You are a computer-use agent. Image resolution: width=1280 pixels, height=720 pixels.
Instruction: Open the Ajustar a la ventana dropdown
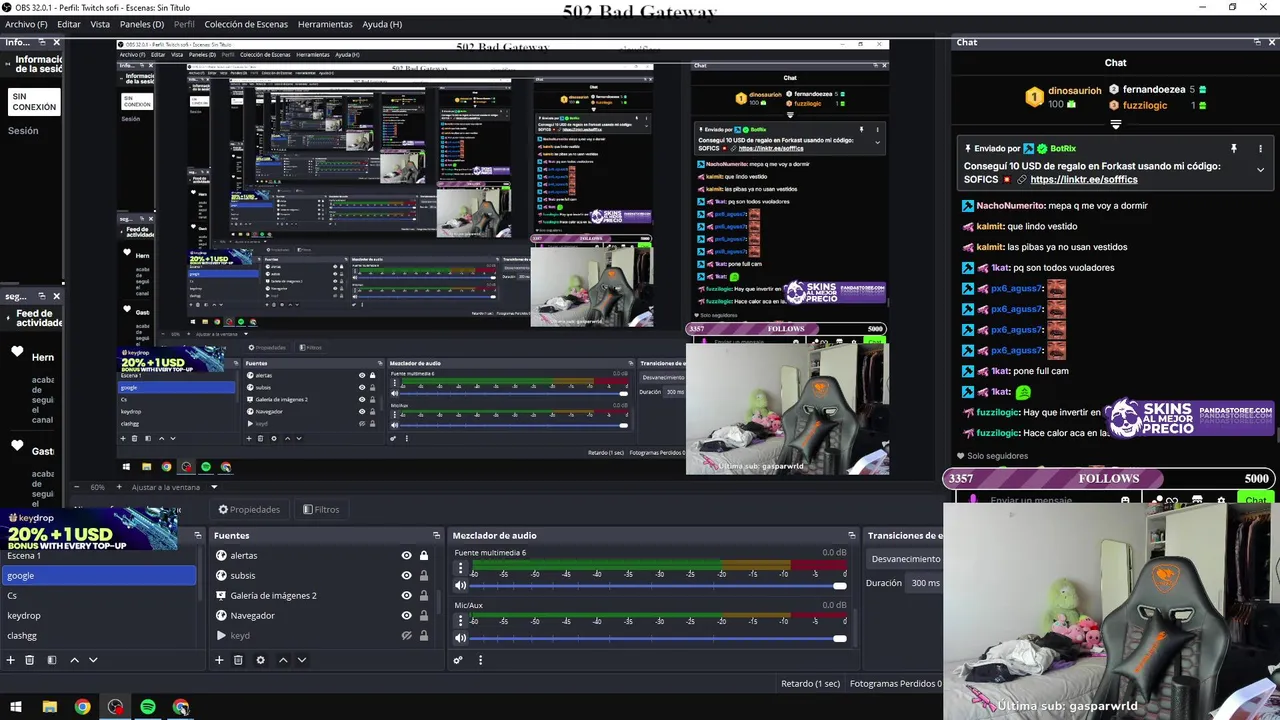click(x=174, y=487)
